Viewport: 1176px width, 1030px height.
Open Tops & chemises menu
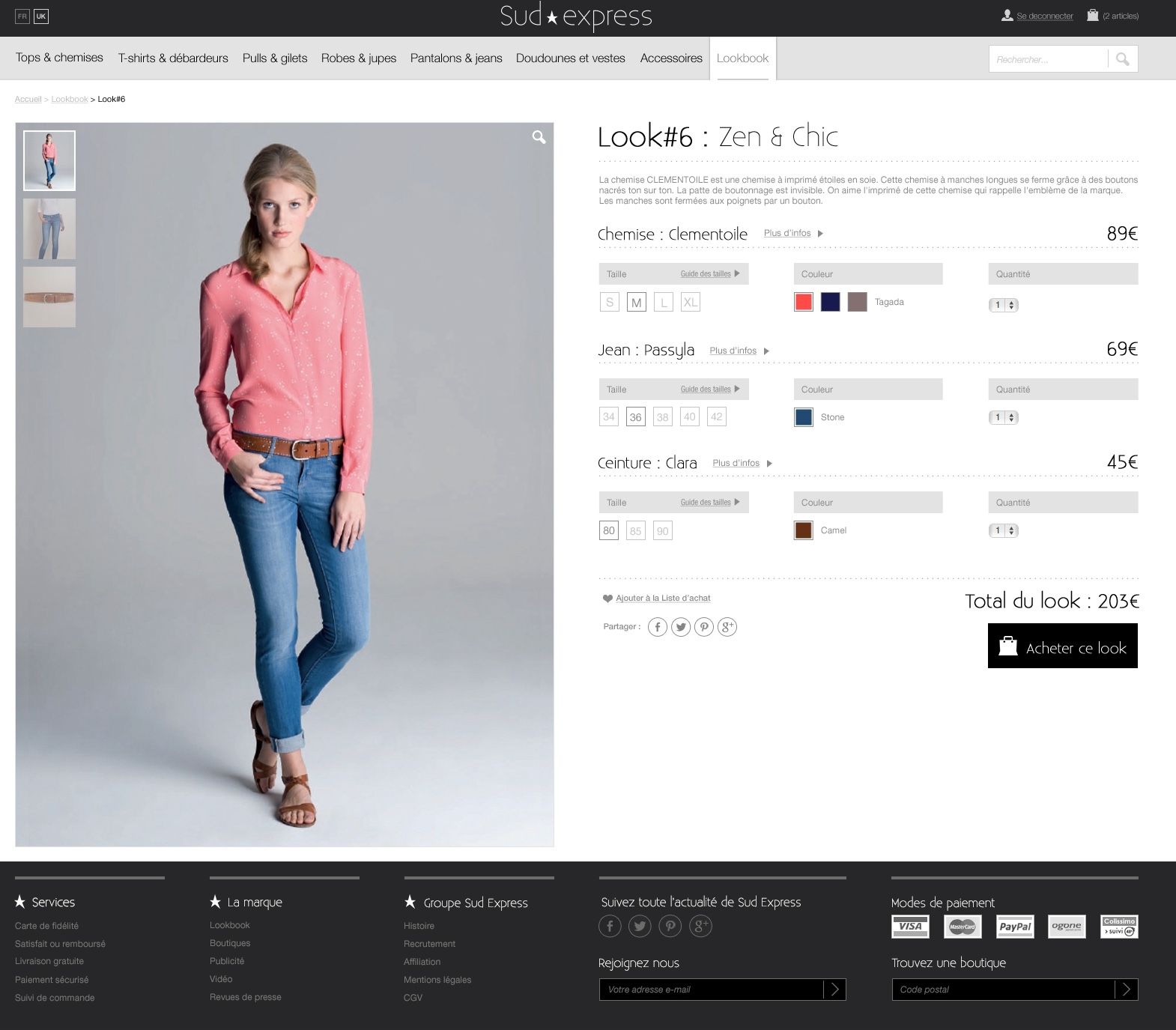tap(59, 58)
